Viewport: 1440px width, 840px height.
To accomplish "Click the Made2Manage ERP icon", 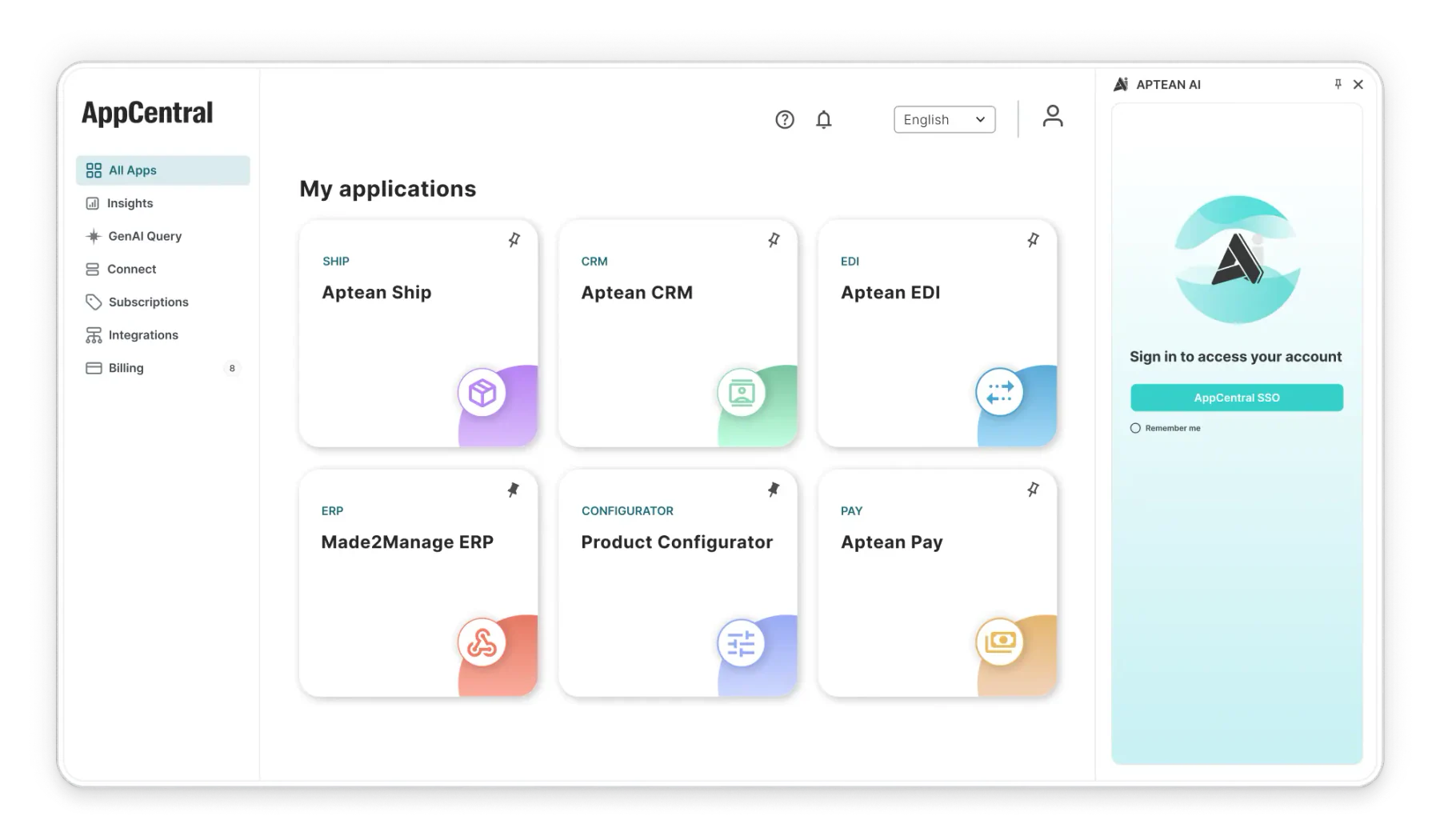I will click(482, 642).
